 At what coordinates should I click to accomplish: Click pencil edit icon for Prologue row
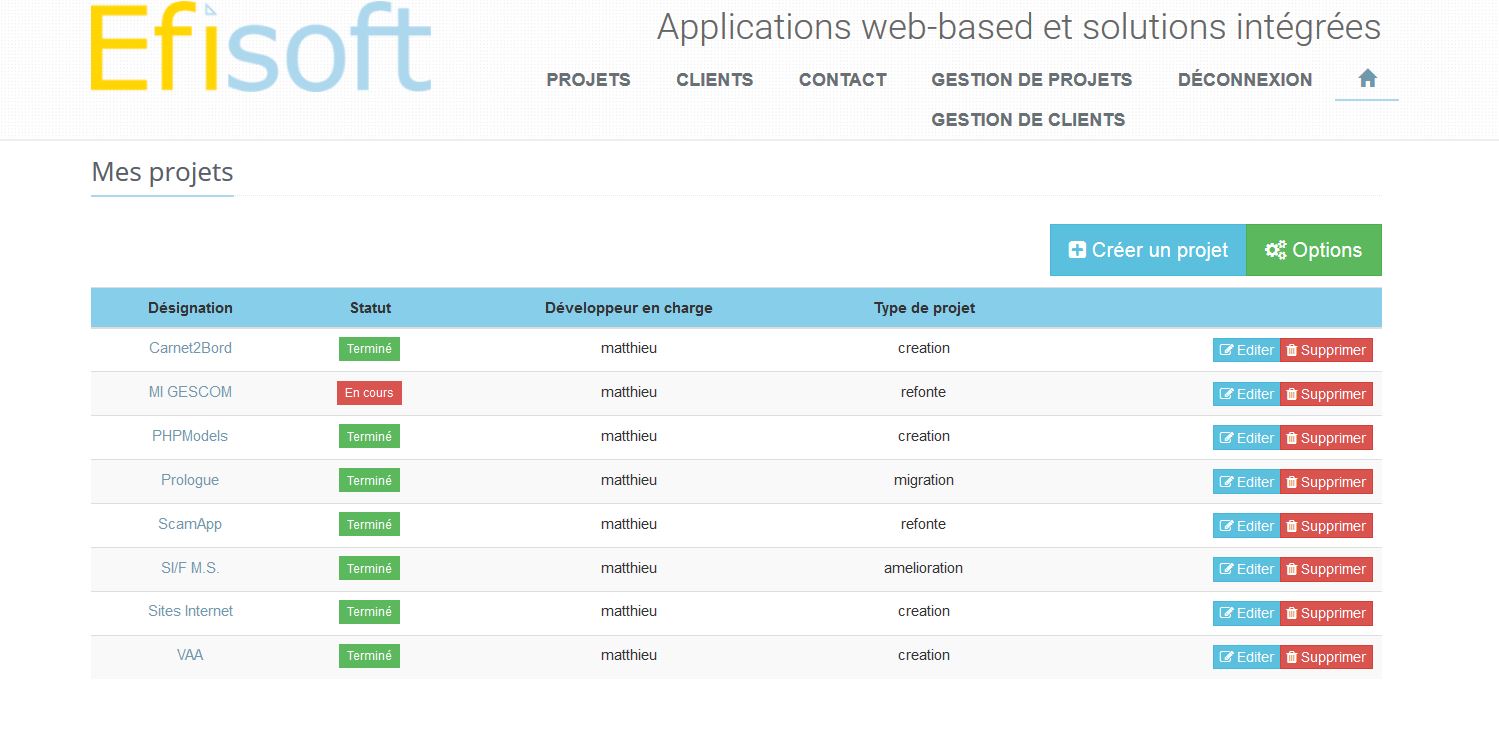click(x=1226, y=482)
